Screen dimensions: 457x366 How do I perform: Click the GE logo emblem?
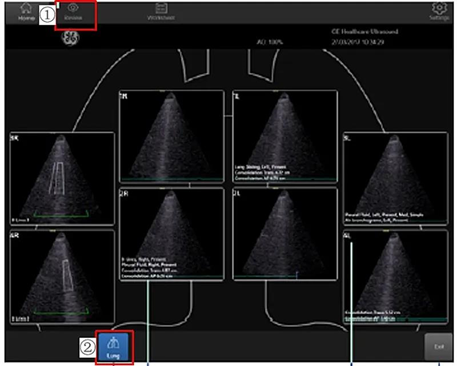click(x=70, y=38)
